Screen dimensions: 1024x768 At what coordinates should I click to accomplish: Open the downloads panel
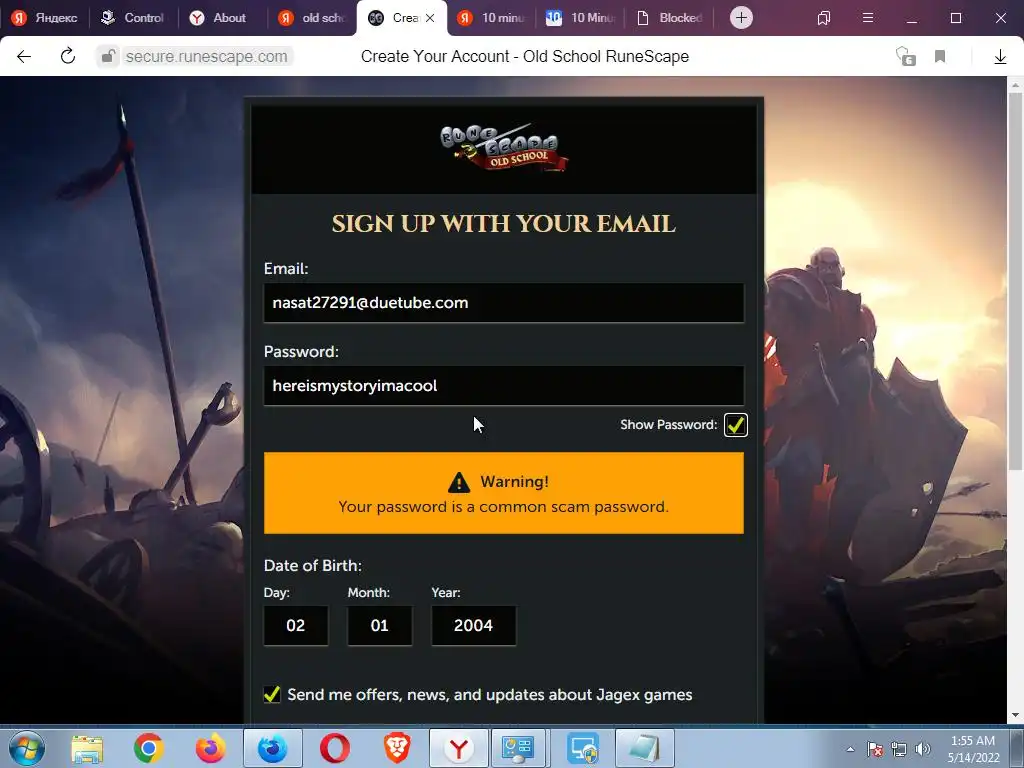point(1000,57)
